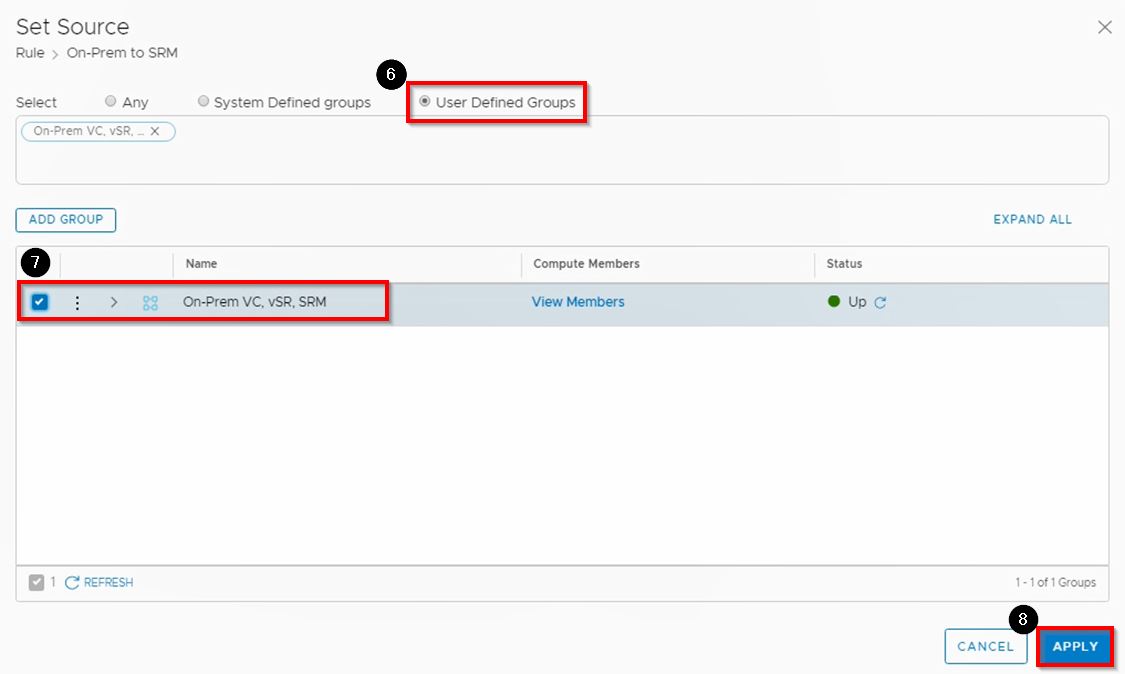1125x674 pixels.
Task: Sort by the Compute Members column header
Action: pyautogui.click(x=586, y=264)
